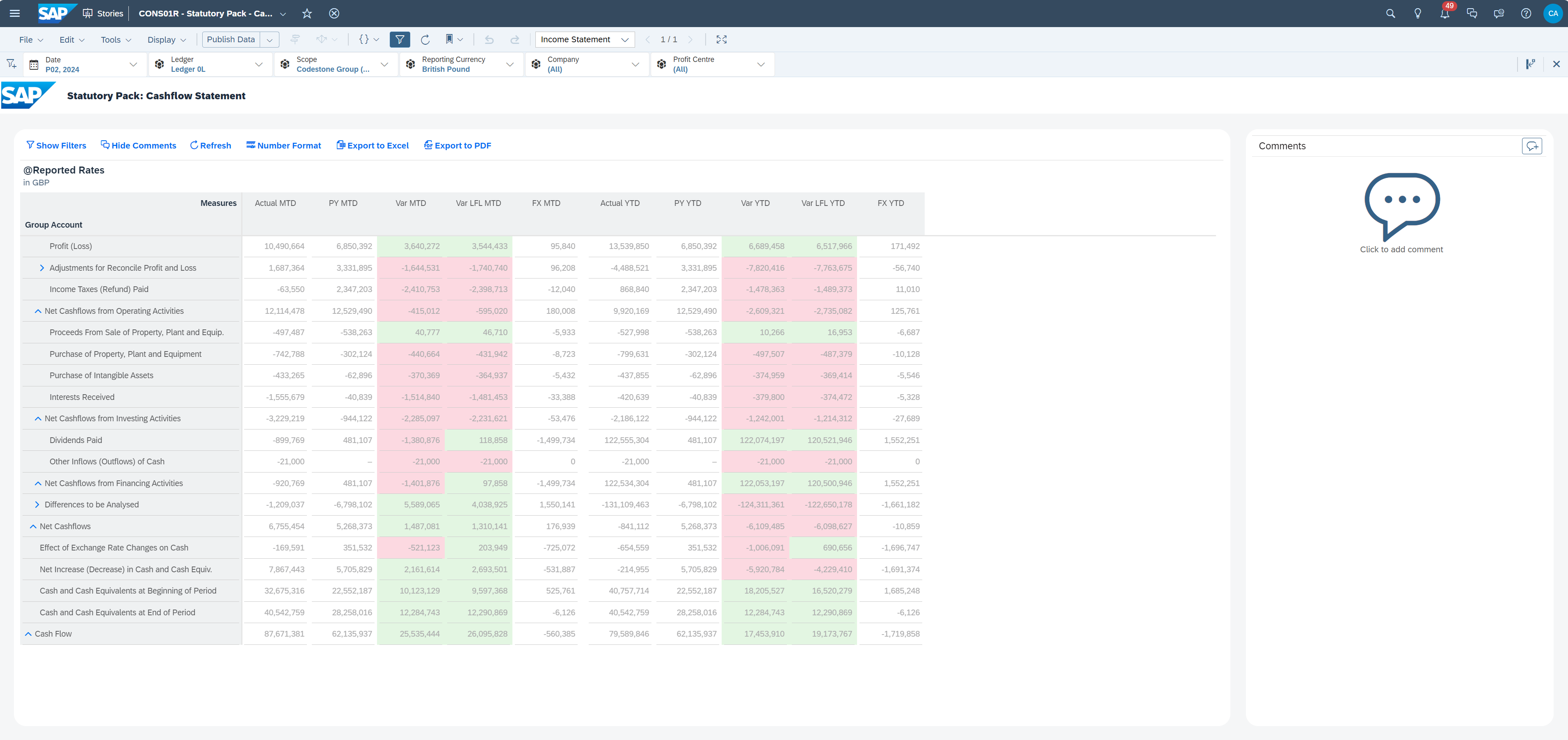Image resolution: width=1568 pixels, height=740 pixels.
Task: Open the feedback chat icon in header
Action: pos(1499,14)
